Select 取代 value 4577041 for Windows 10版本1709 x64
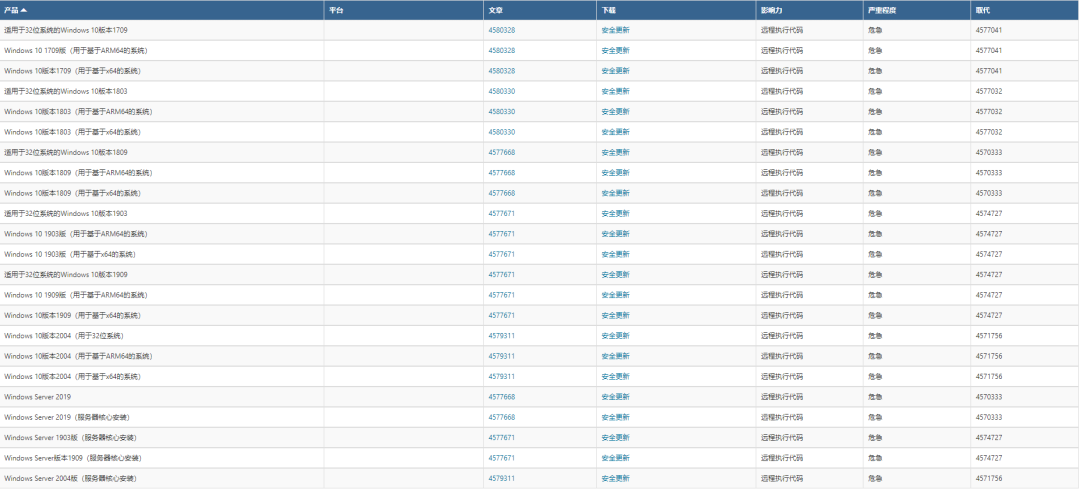The image size is (1080, 489). (988, 71)
